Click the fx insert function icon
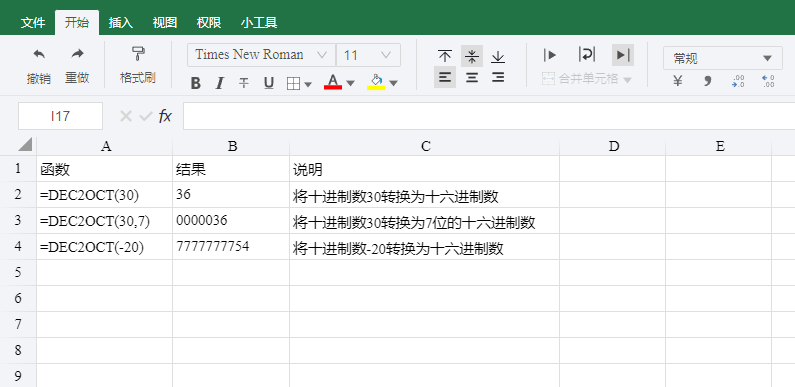Screen dimensions: 795x387 [x=164, y=117]
